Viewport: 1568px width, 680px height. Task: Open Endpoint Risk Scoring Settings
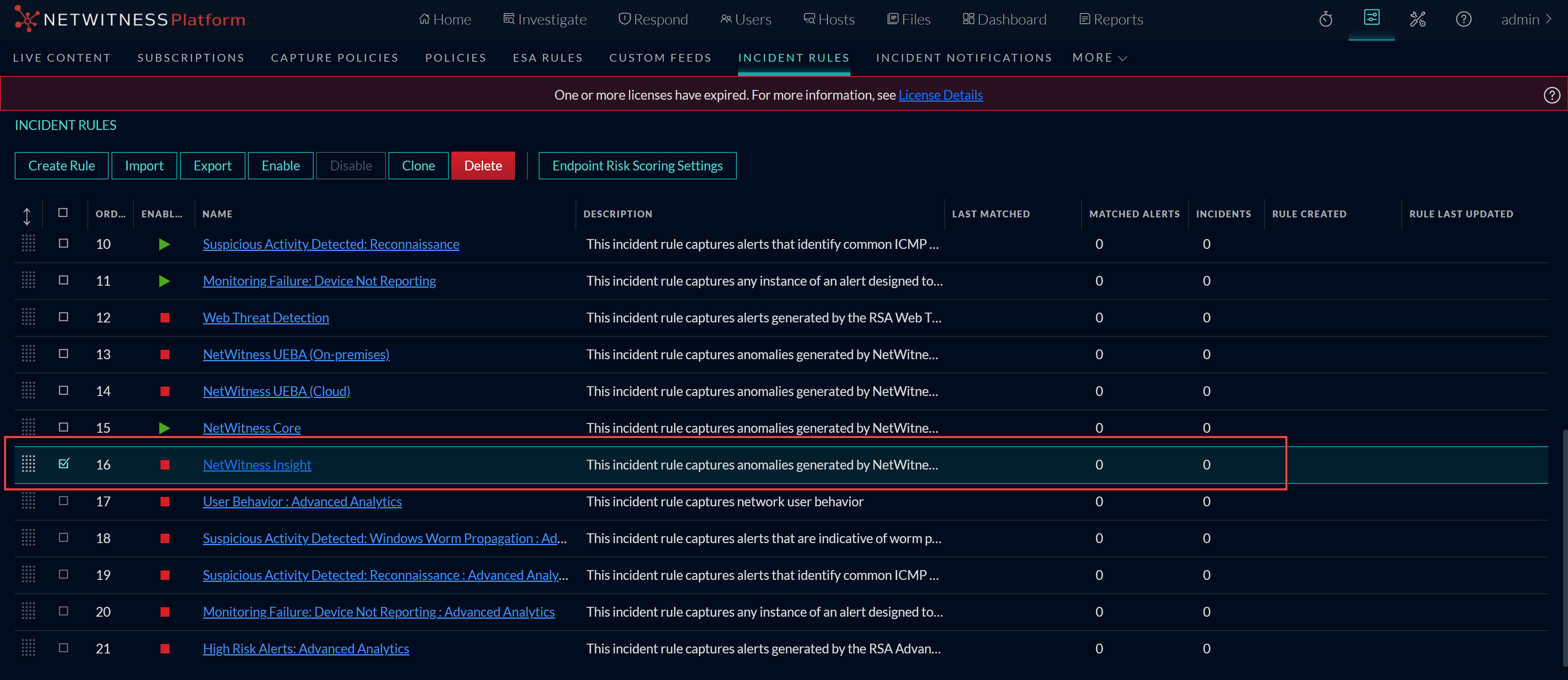(637, 166)
